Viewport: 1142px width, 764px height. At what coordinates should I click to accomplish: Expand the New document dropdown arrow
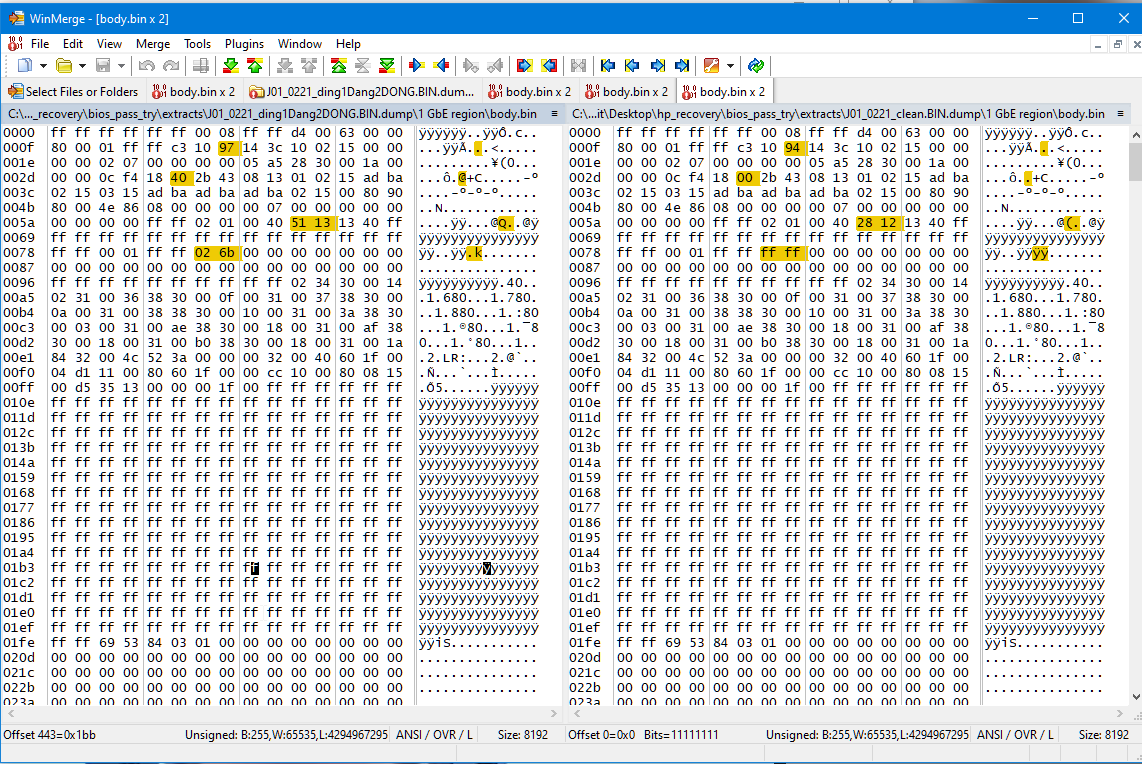[43, 66]
